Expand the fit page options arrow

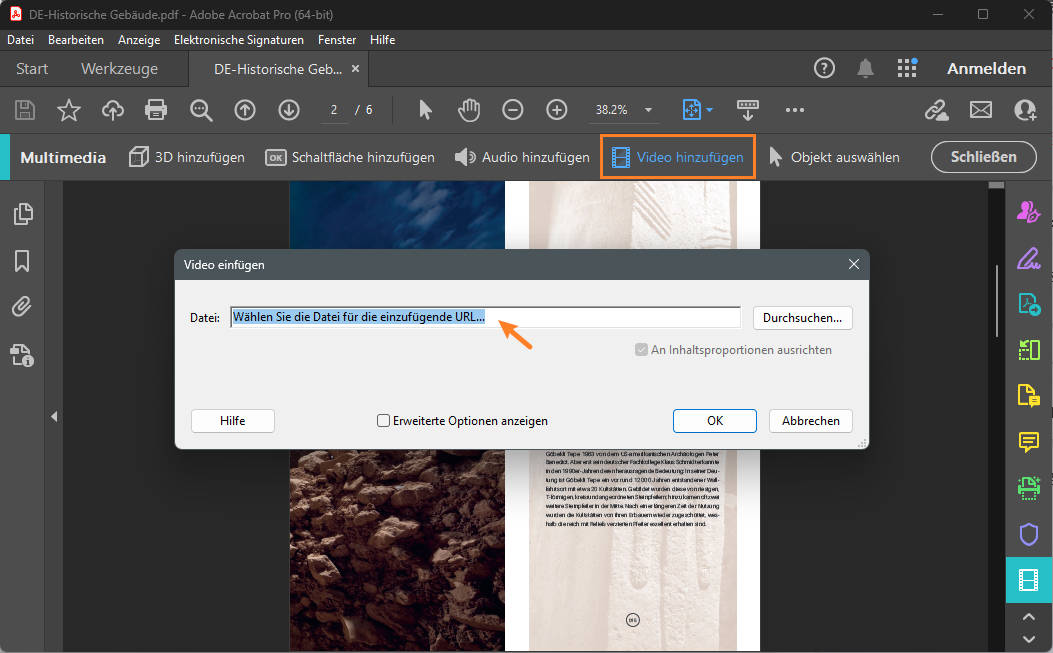coord(709,110)
